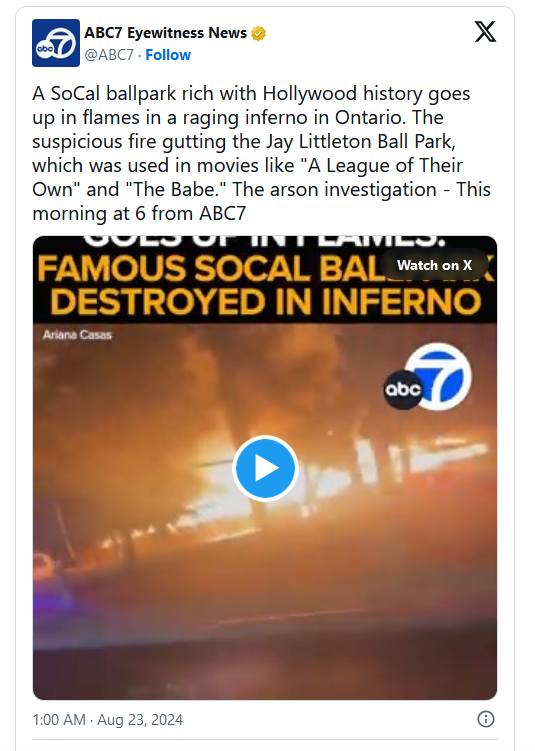Open the ABC7 profile avatar

pyautogui.click(x=56, y=43)
